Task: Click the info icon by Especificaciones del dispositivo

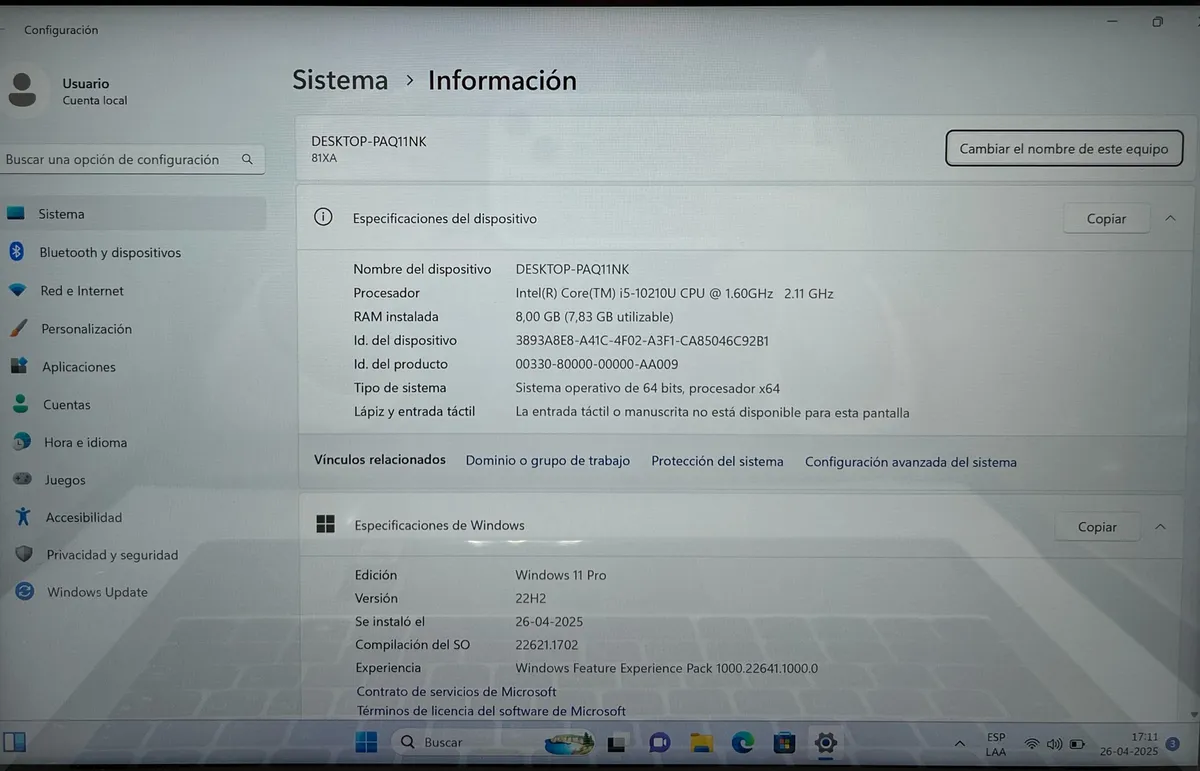Action: [323, 217]
